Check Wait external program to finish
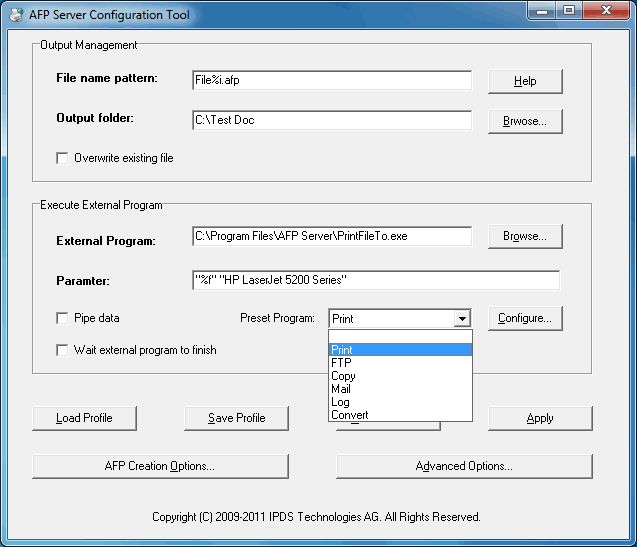The width and height of the screenshot is (637, 547). pos(62,350)
